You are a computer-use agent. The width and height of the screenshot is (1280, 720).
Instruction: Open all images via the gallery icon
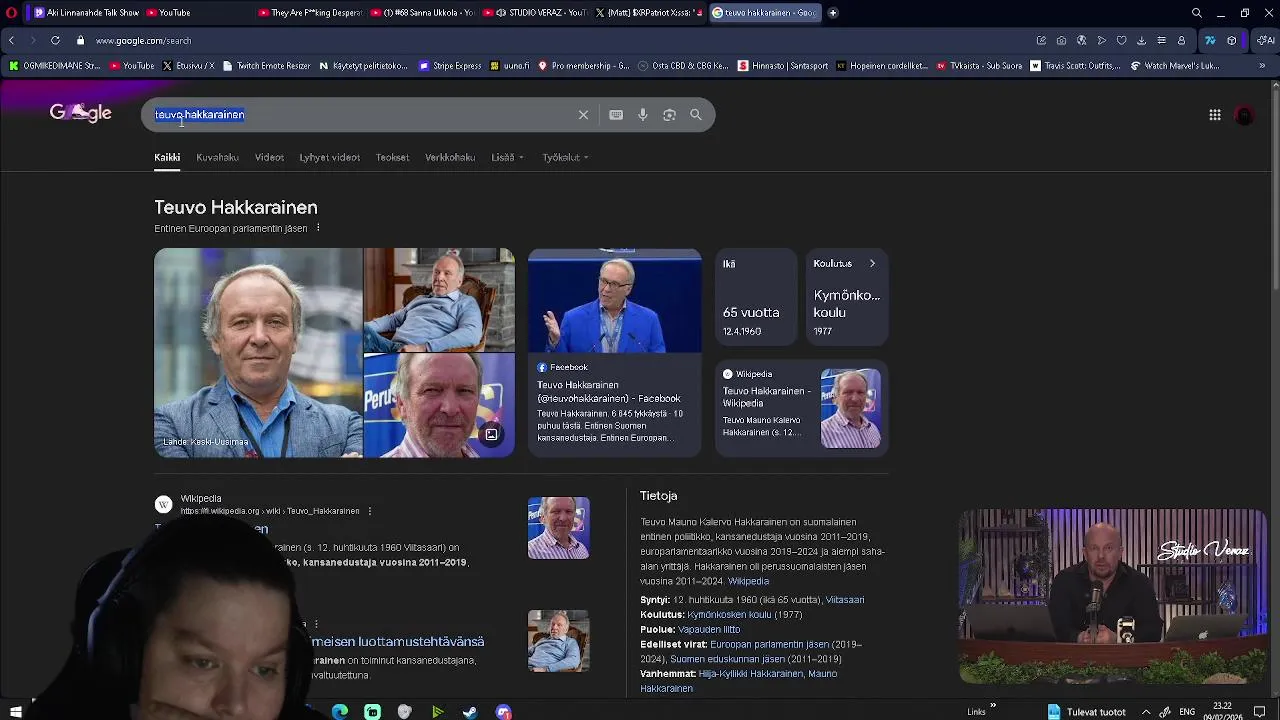coord(491,435)
